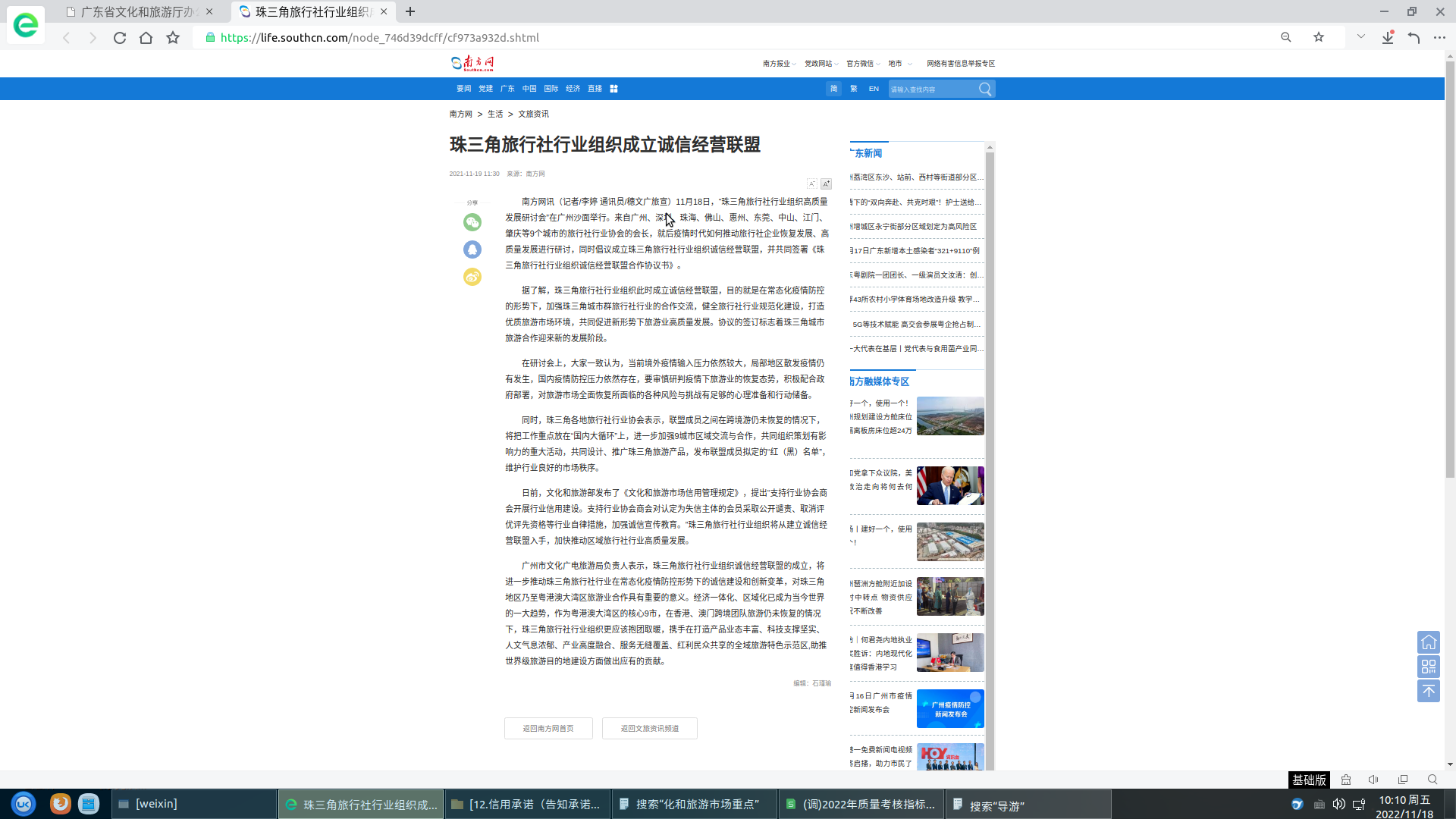Decrease article font size with the A- icon

tap(812, 184)
